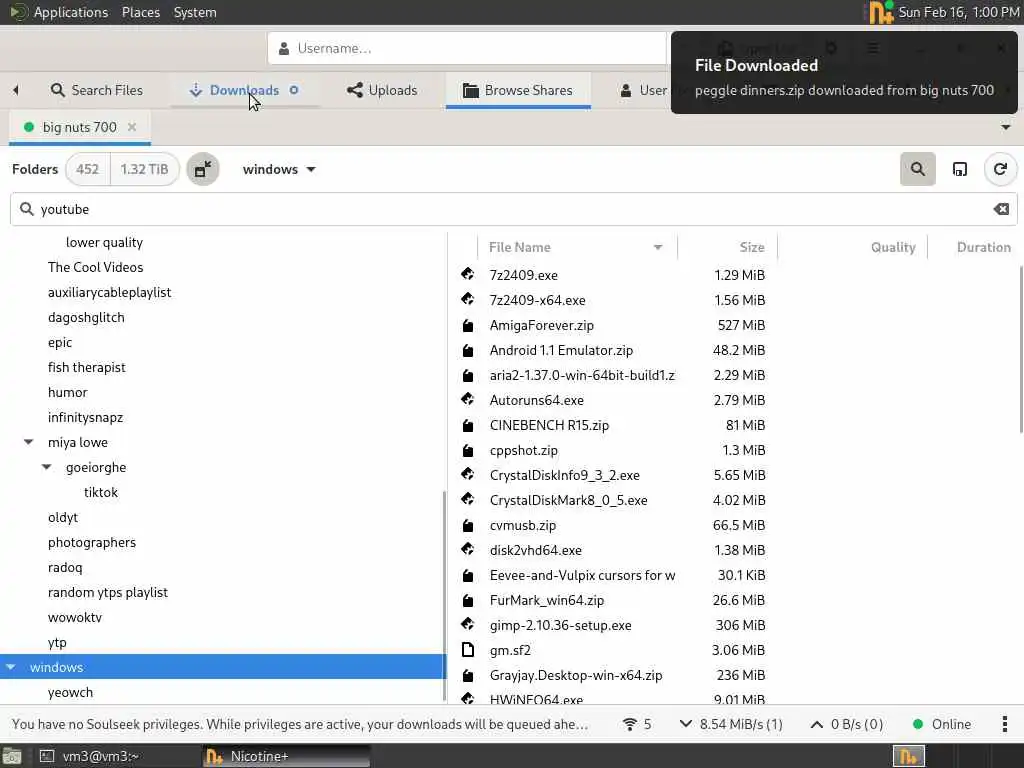Image resolution: width=1024 pixels, height=768 pixels.
Task: Select the lower quality folder
Action: click(104, 242)
